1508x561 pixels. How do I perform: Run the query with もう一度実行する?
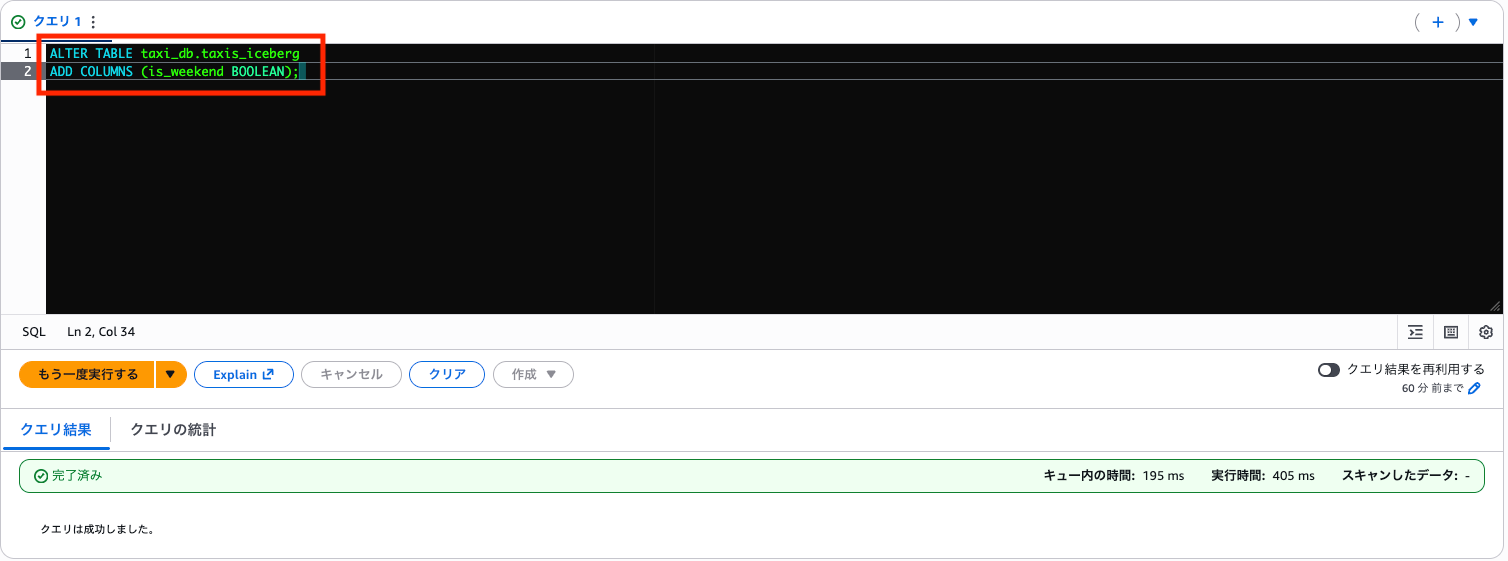tap(87, 375)
